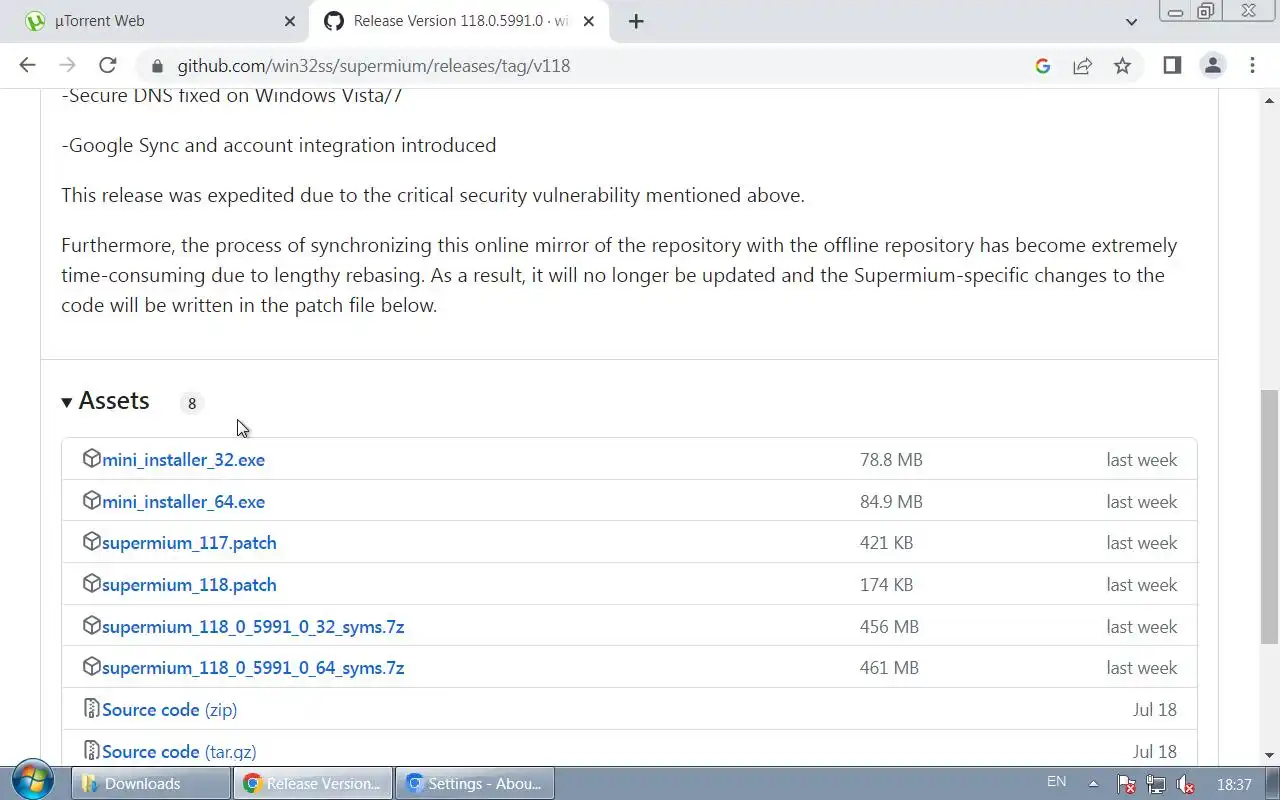Image resolution: width=1280 pixels, height=800 pixels.
Task: Open a new tab with plus button
Action: click(x=636, y=21)
